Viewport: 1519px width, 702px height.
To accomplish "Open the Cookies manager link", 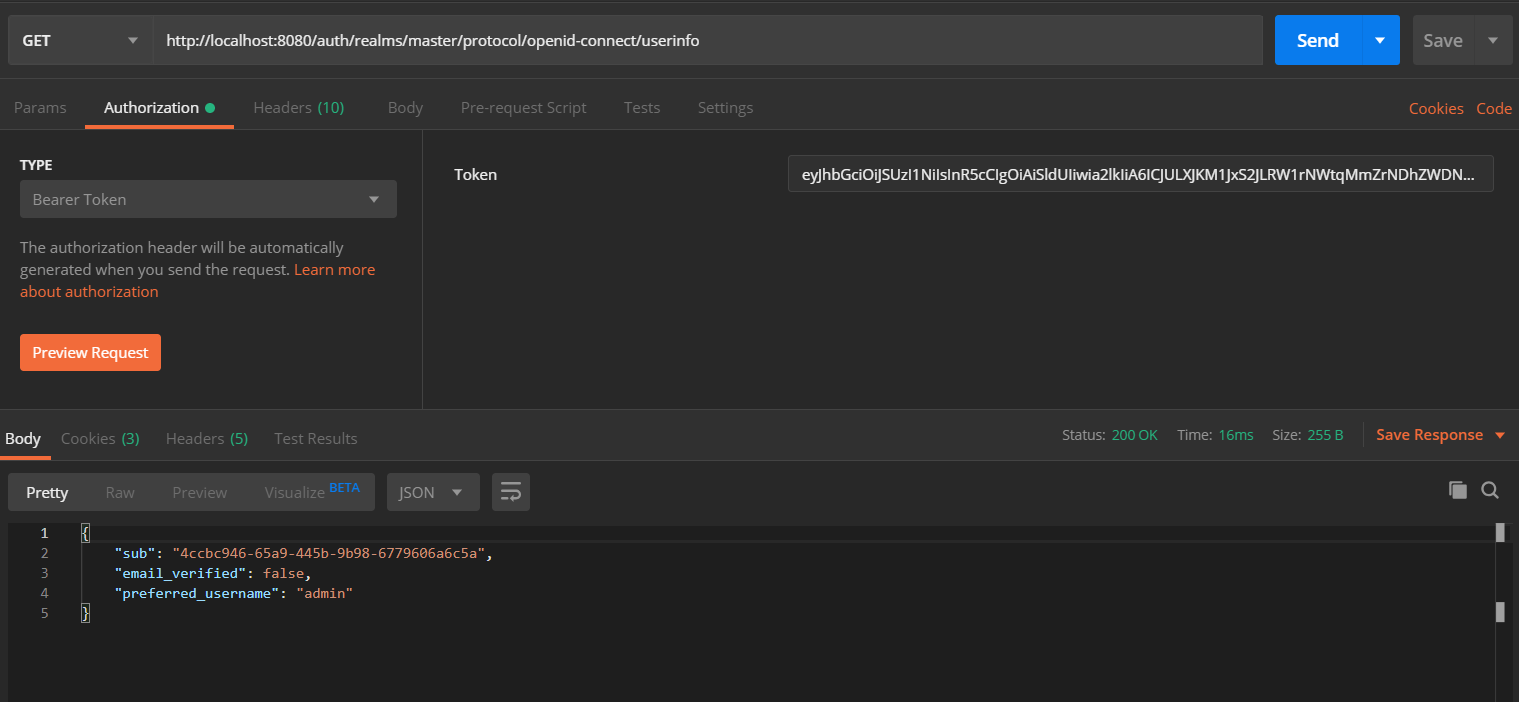I will 1435,107.
